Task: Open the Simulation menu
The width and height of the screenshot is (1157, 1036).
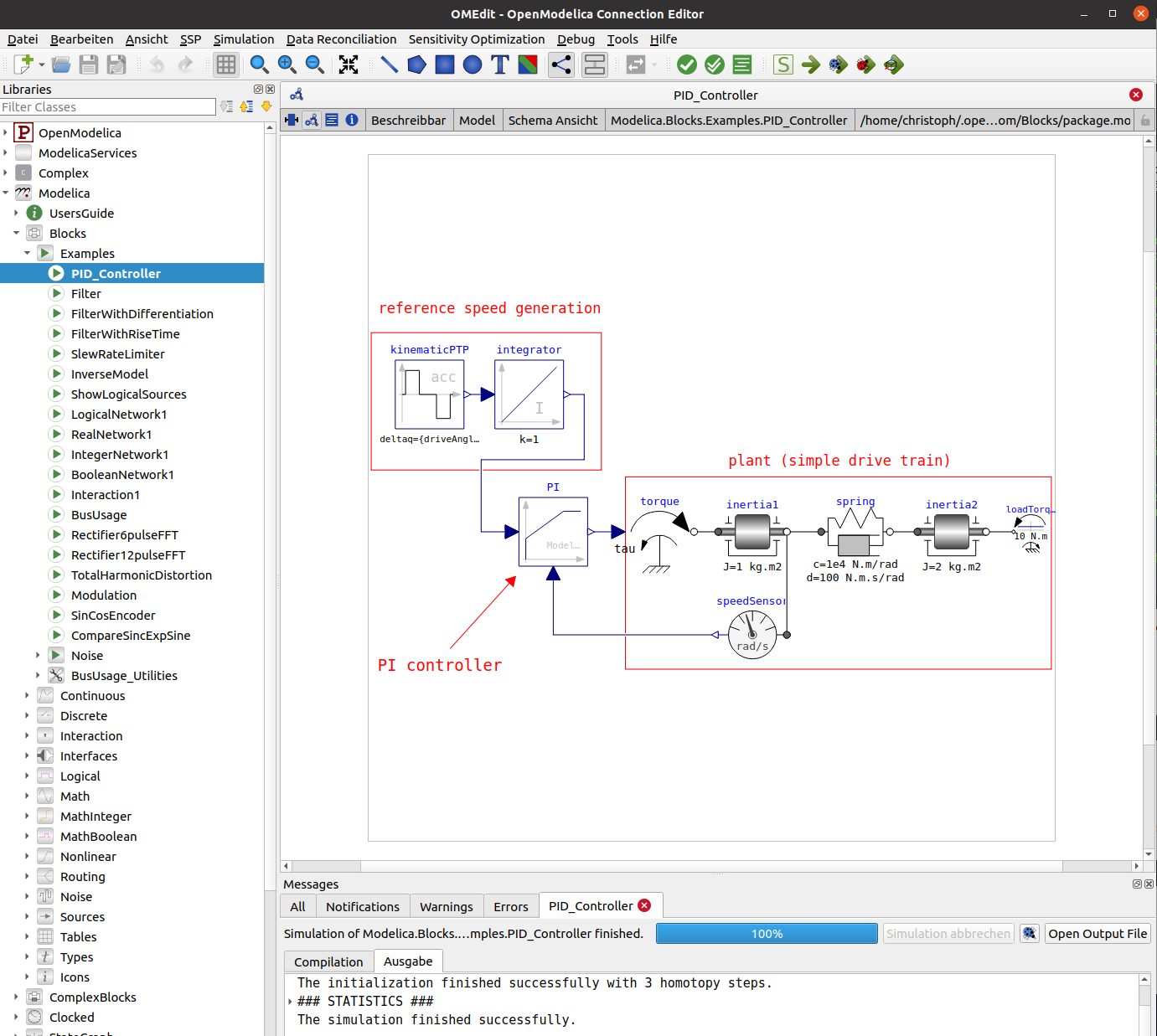Action: (x=244, y=39)
